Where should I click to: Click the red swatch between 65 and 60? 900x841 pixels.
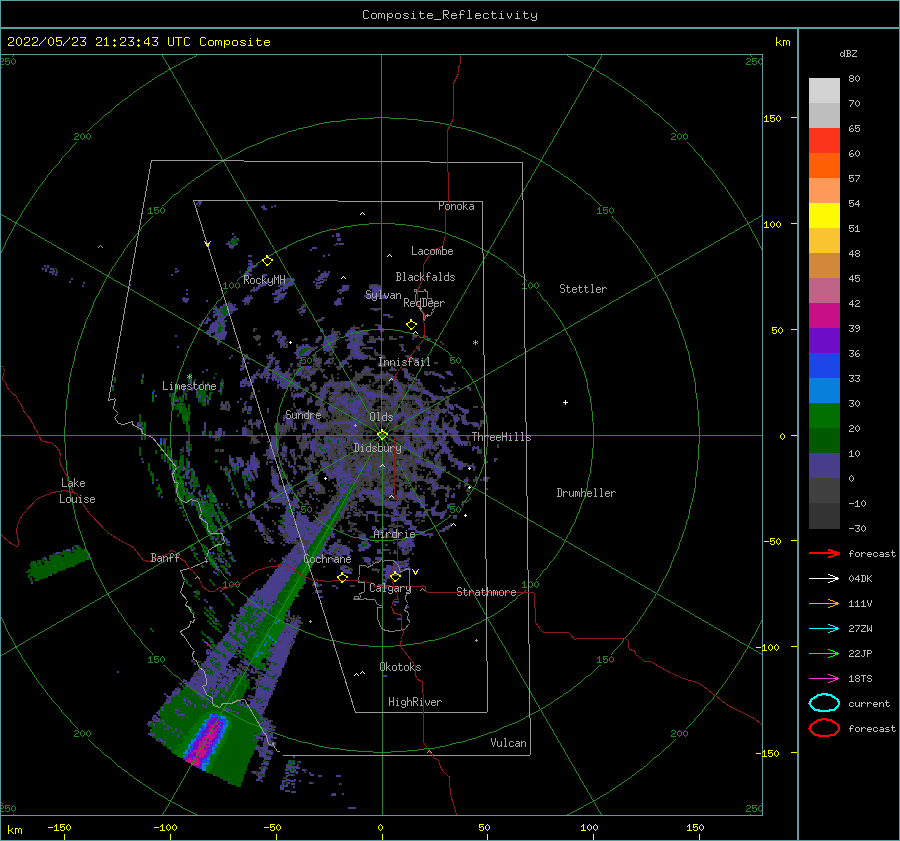click(x=824, y=141)
